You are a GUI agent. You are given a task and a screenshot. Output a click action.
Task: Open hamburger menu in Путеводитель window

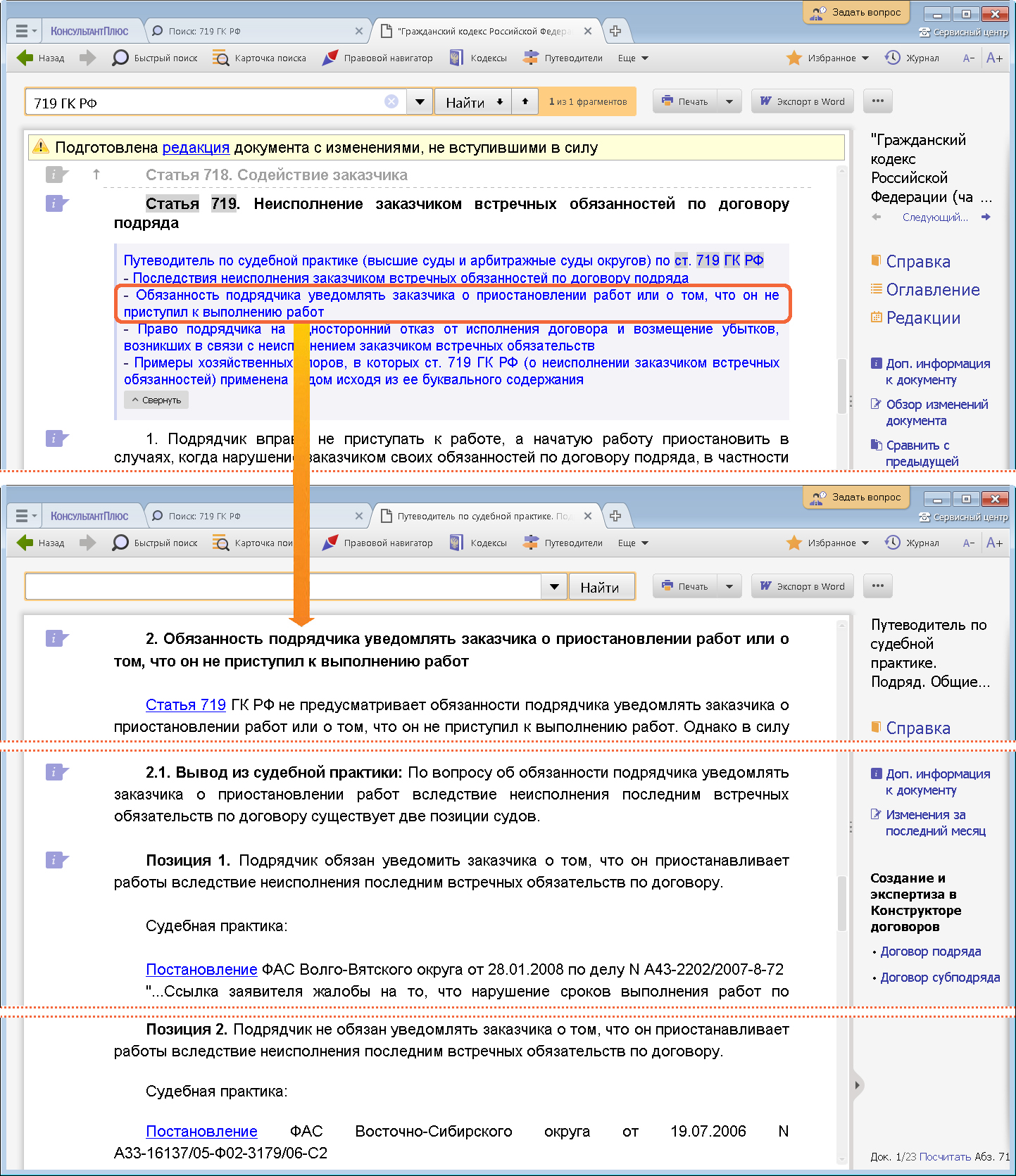(25, 516)
